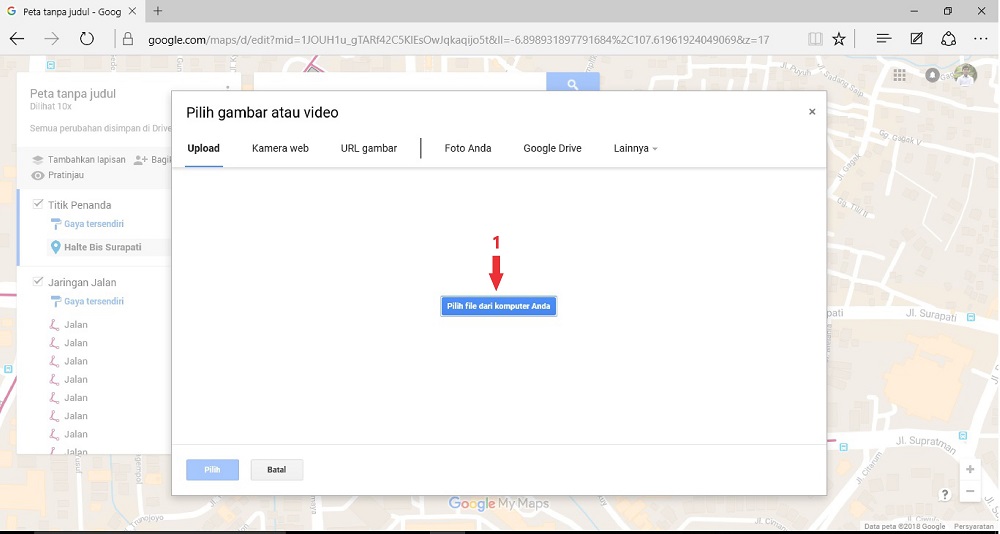Click the Titik Penanda layer name
1000x534 pixels.
tap(80, 205)
